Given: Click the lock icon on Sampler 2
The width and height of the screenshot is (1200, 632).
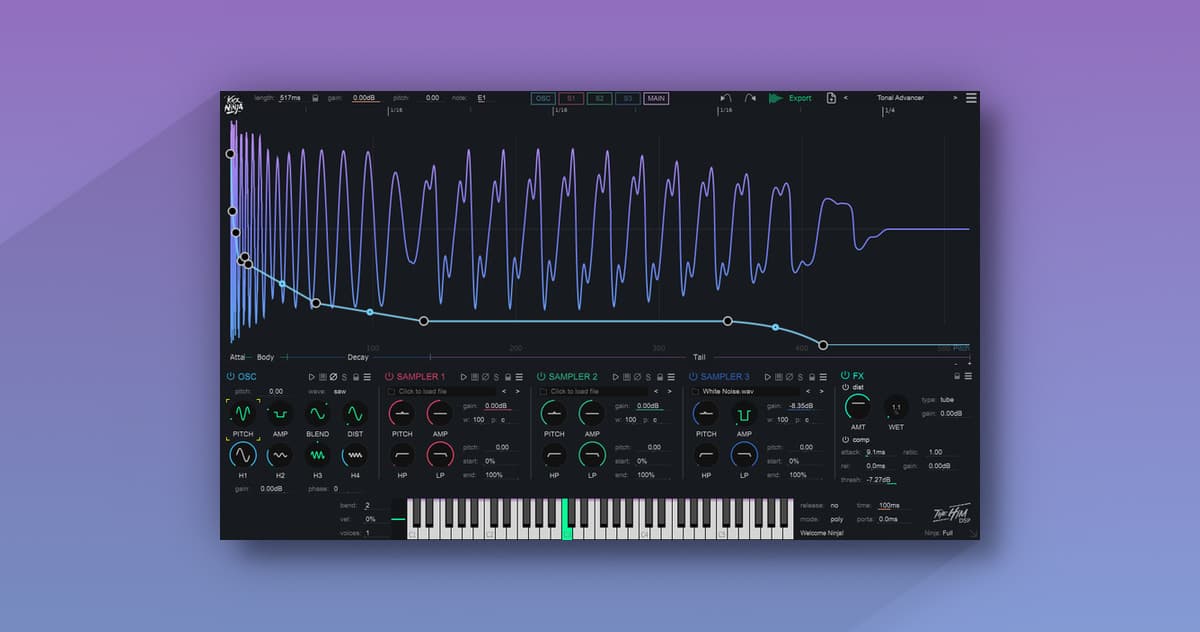Looking at the screenshot, I should 660,377.
